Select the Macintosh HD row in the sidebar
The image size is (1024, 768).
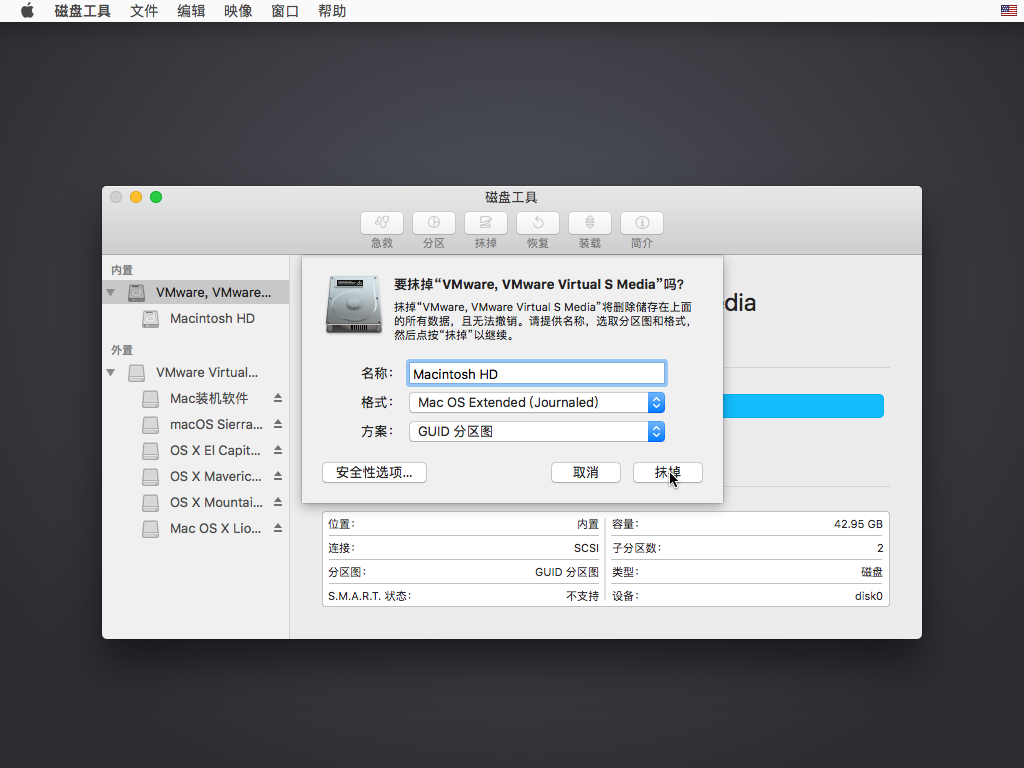(x=196, y=319)
